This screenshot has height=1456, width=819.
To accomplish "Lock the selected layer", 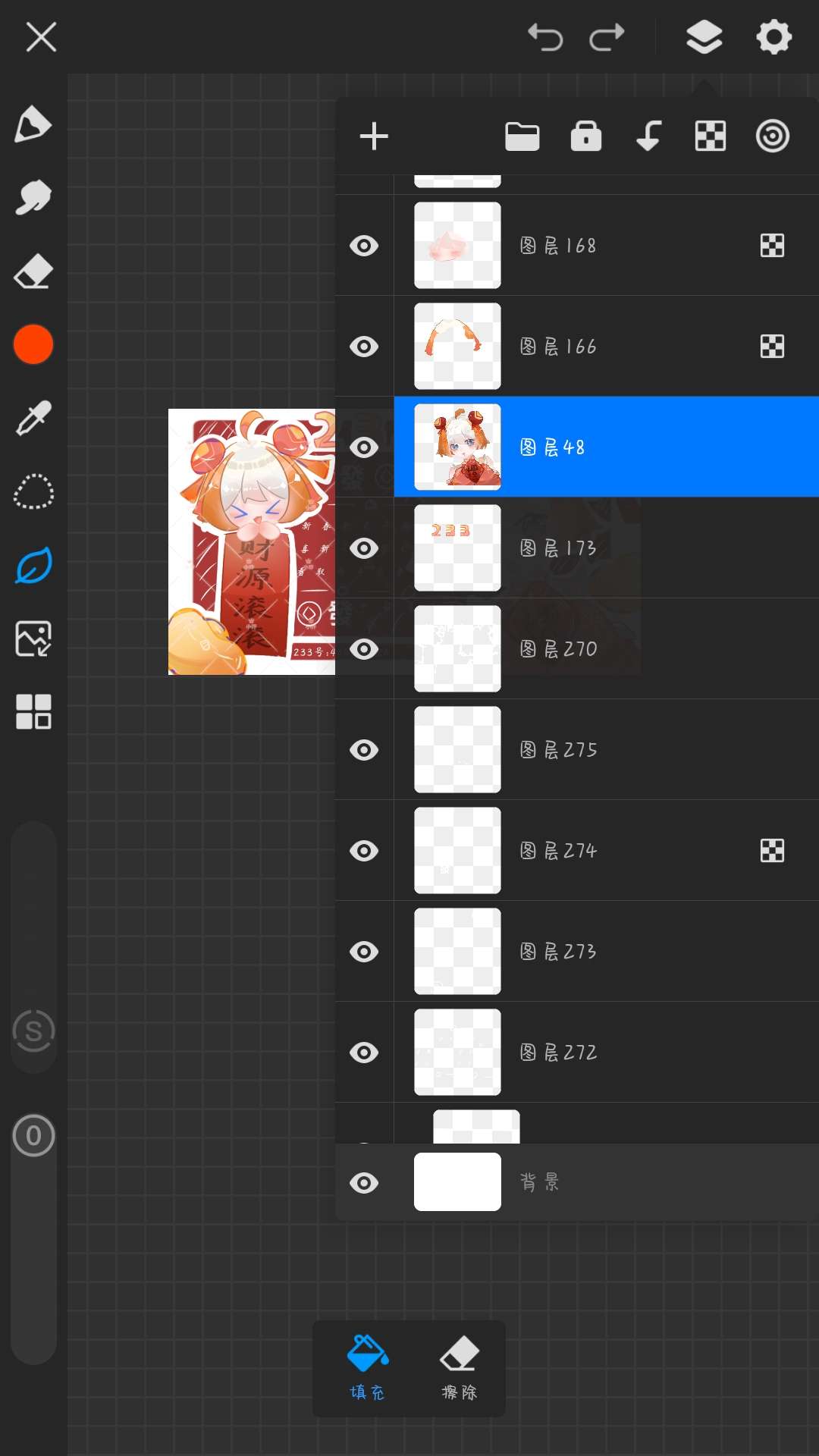I will coord(586,136).
